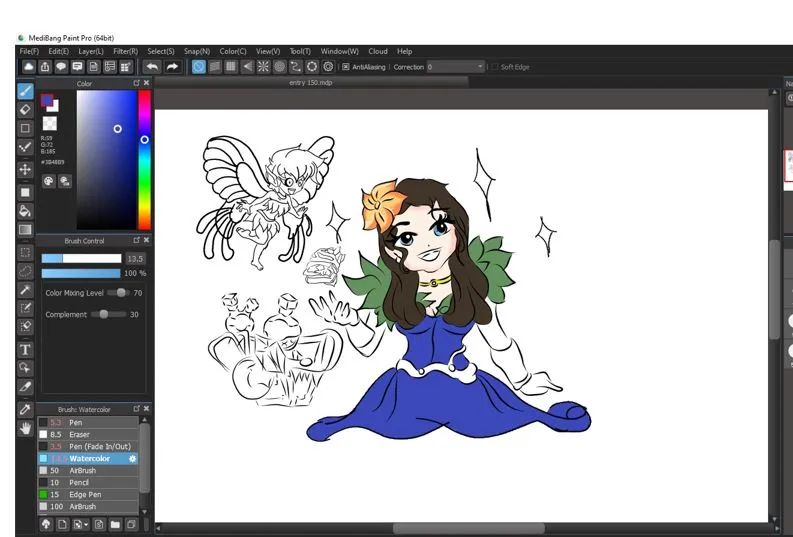The image size is (793, 537).
Task: Enable radial snap guide
Action: click(263, 67)
